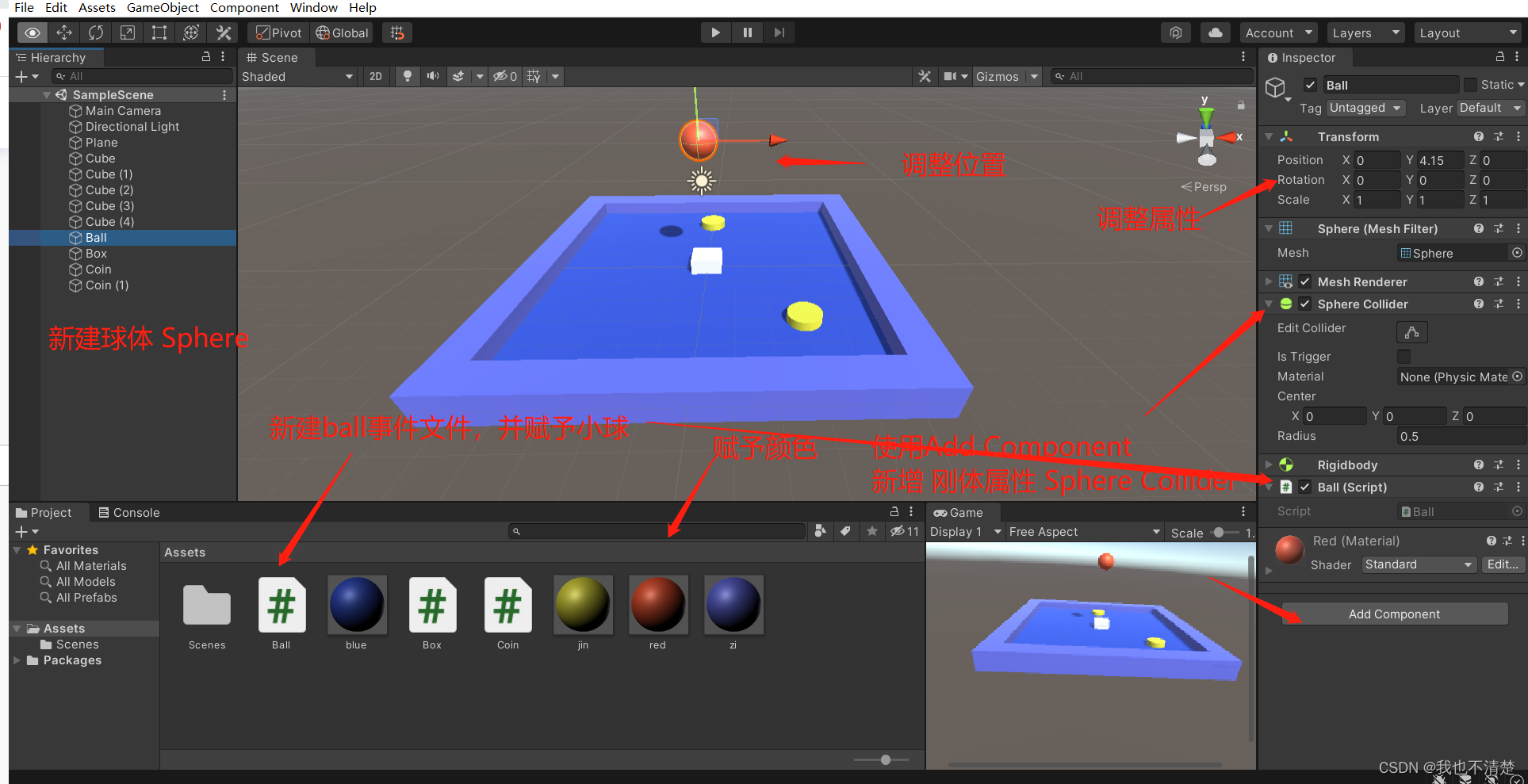The image size is (1528, 784).
Task: Toggle Pivot handle position
Action: (x=279, y=33)
